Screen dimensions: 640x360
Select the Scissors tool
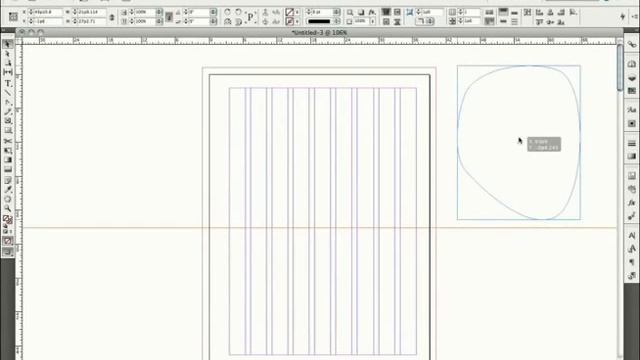click(x=7, y=141)
